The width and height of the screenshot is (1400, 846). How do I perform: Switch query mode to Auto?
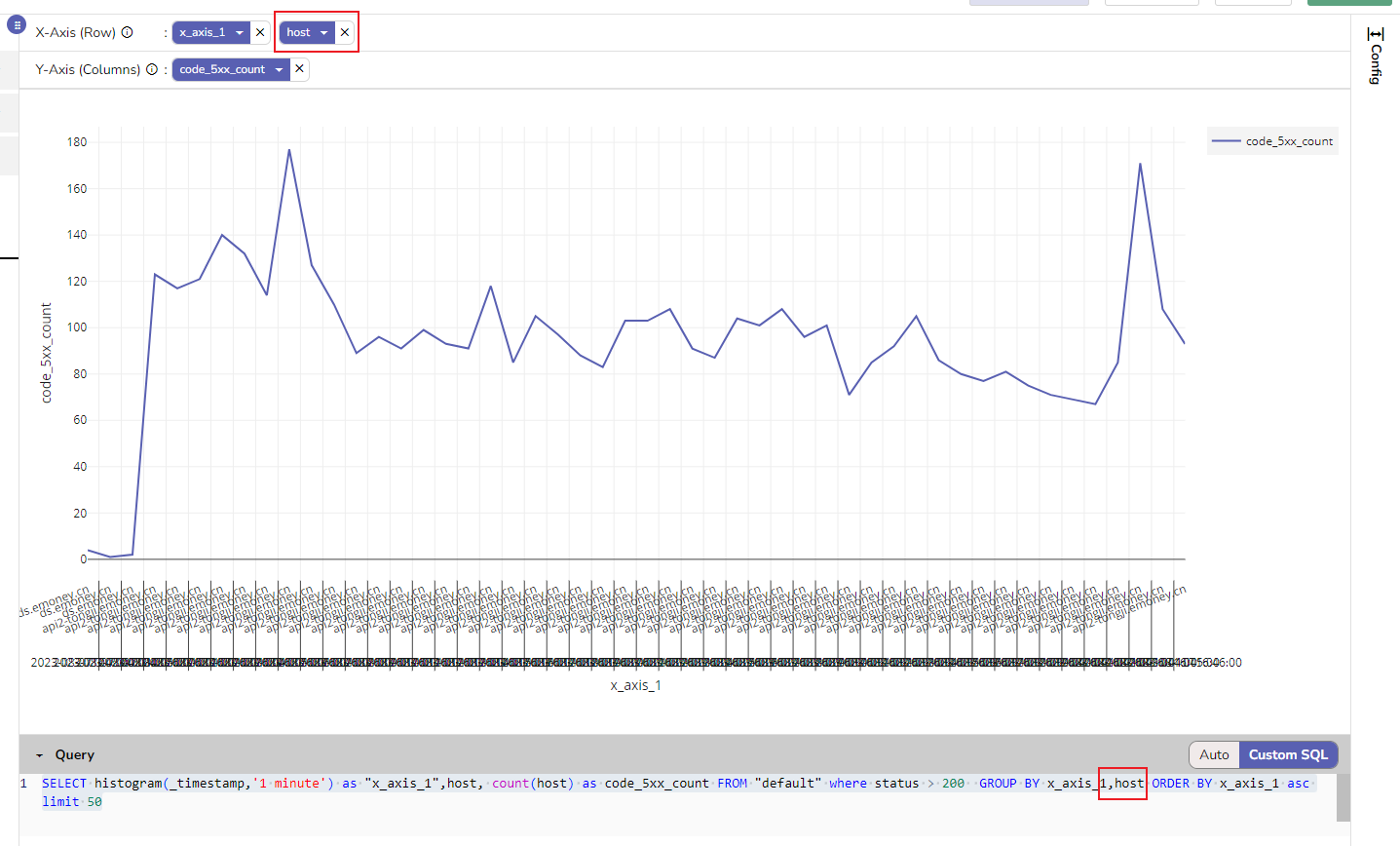(1214, 754)
